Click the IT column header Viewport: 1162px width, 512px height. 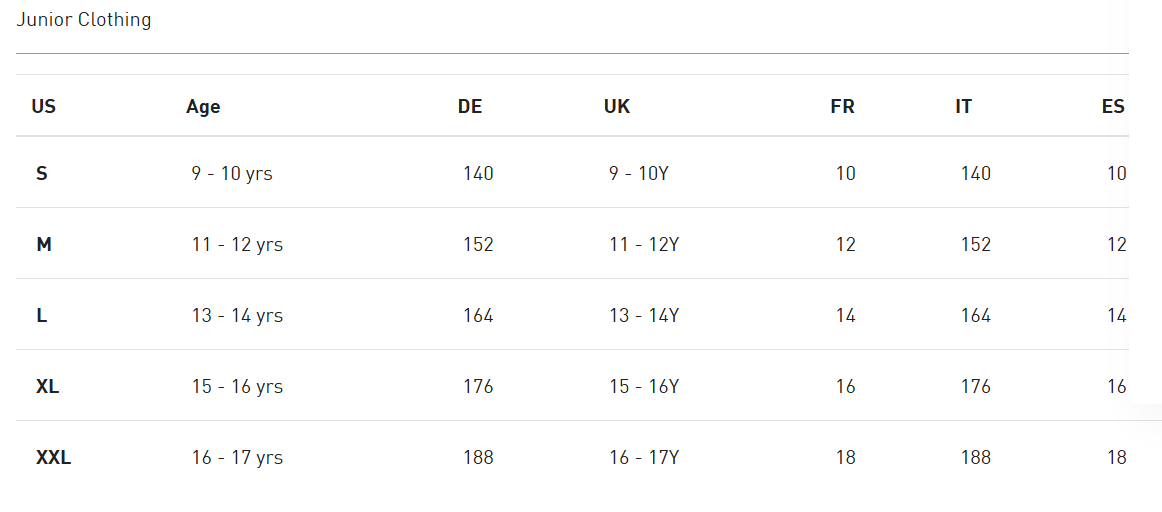coord(963,107)
